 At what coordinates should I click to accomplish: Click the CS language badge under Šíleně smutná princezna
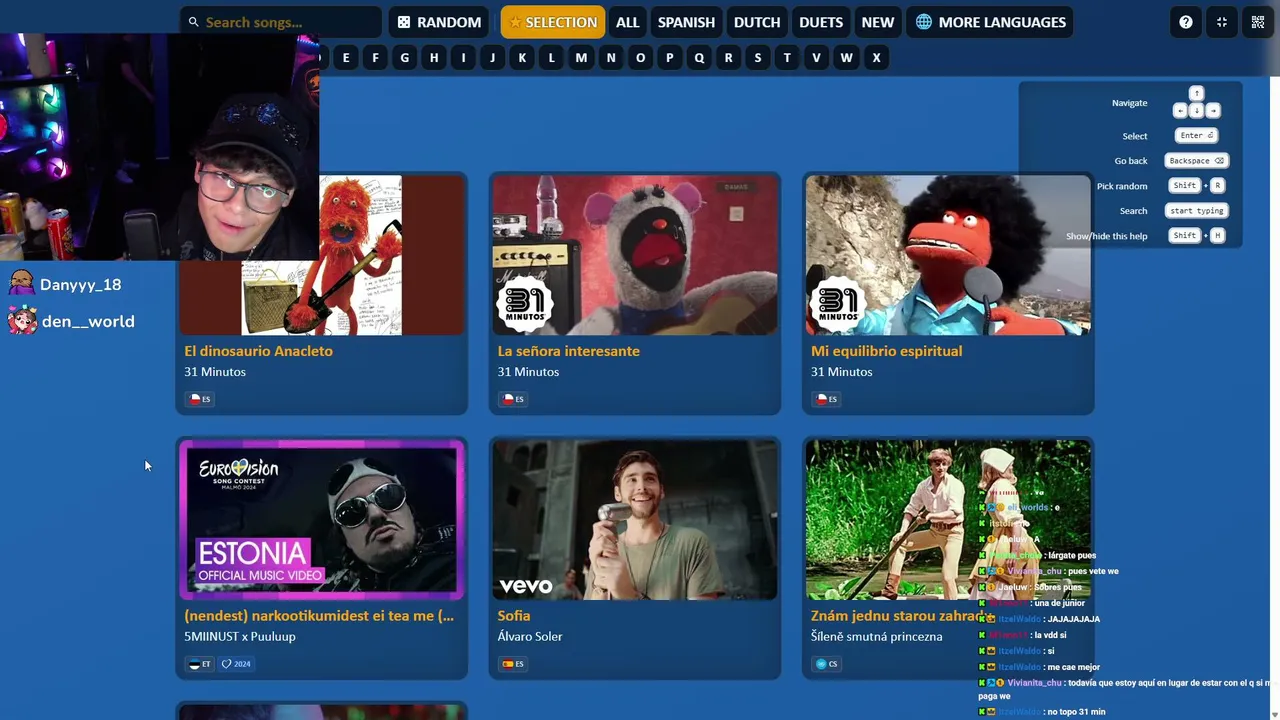pos(827,664)
